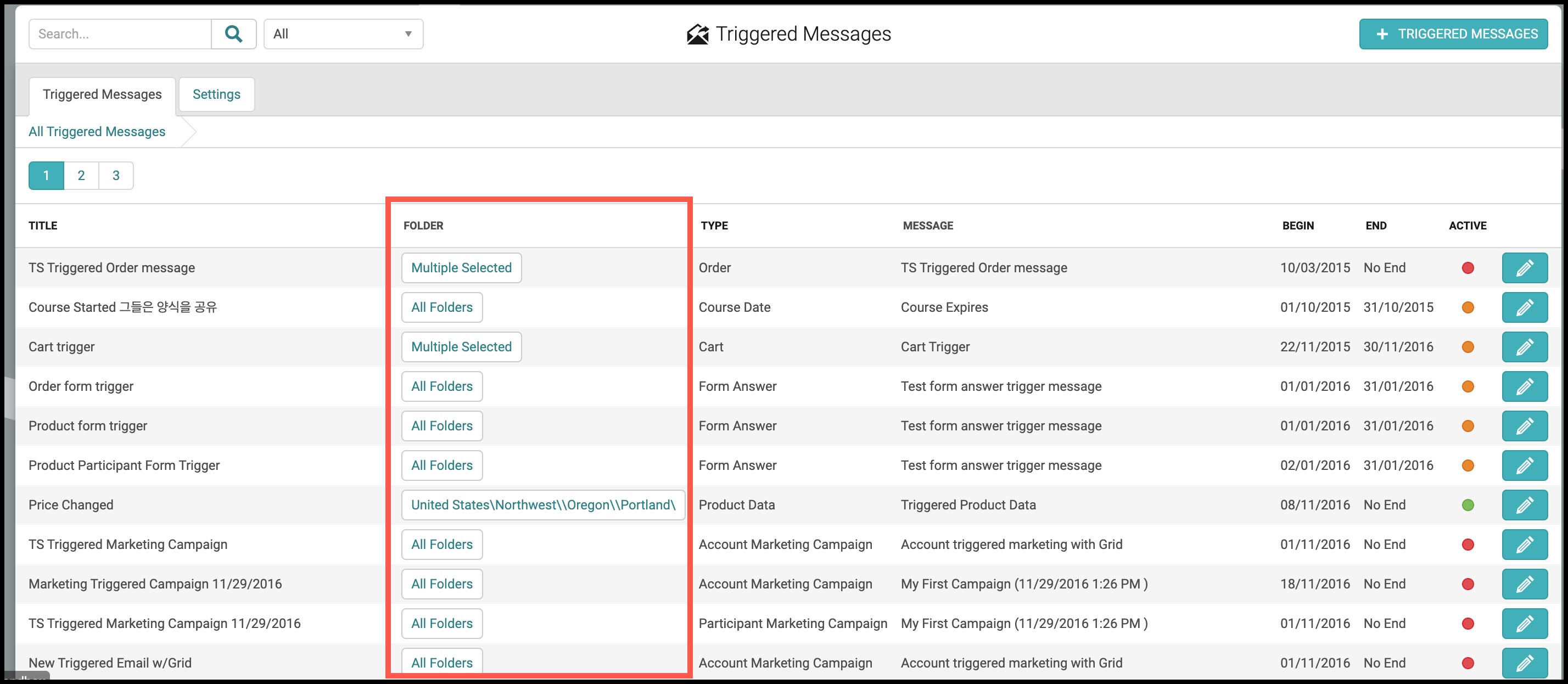The height and width of the screenshot is (684, 1568).
Task: Open All Folders for TS Triggered Marketing Campaign
Action: click(442, 545)
